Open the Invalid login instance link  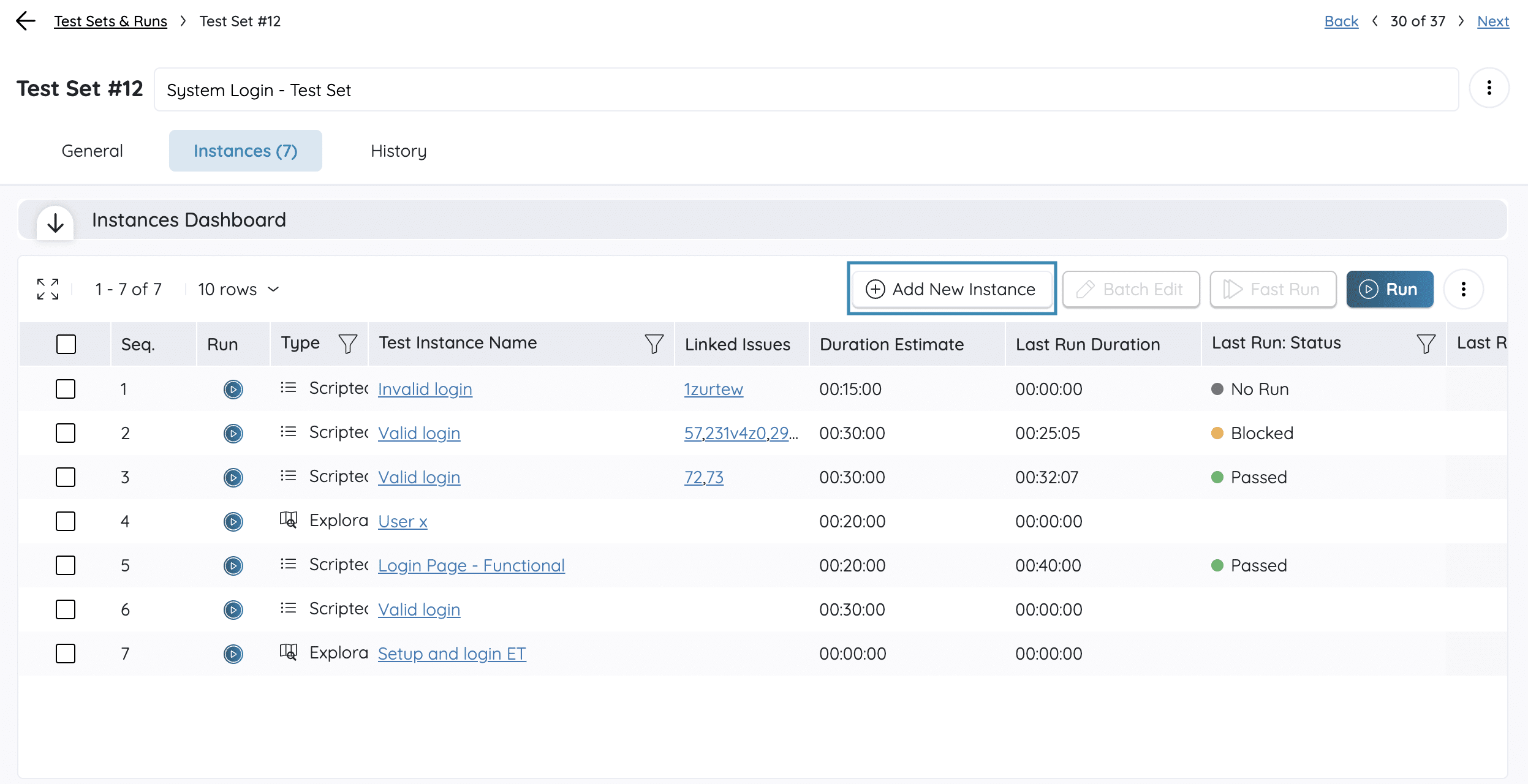tap(425, 389)
